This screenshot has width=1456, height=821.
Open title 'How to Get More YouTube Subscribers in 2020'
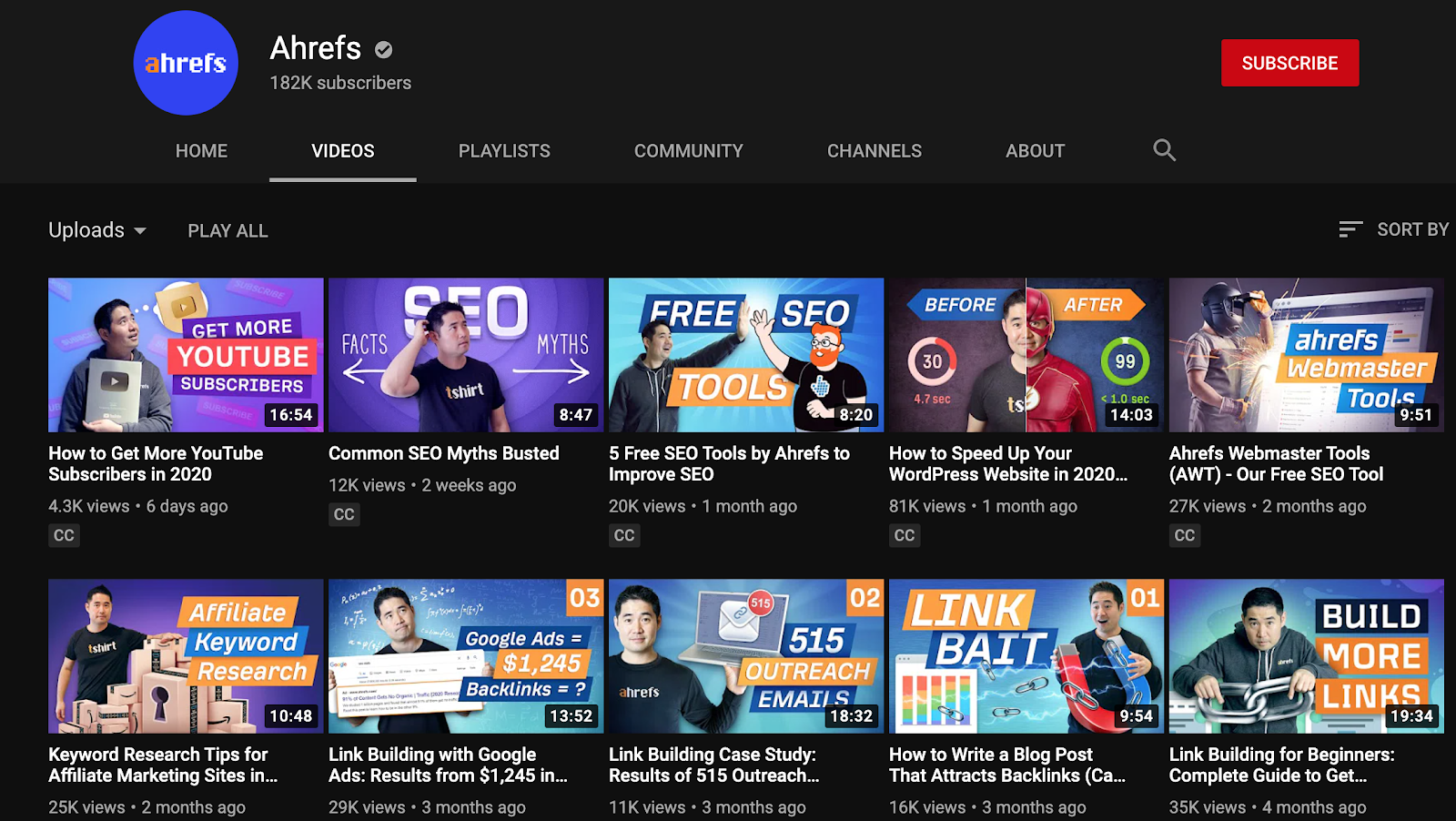point(156,464)
